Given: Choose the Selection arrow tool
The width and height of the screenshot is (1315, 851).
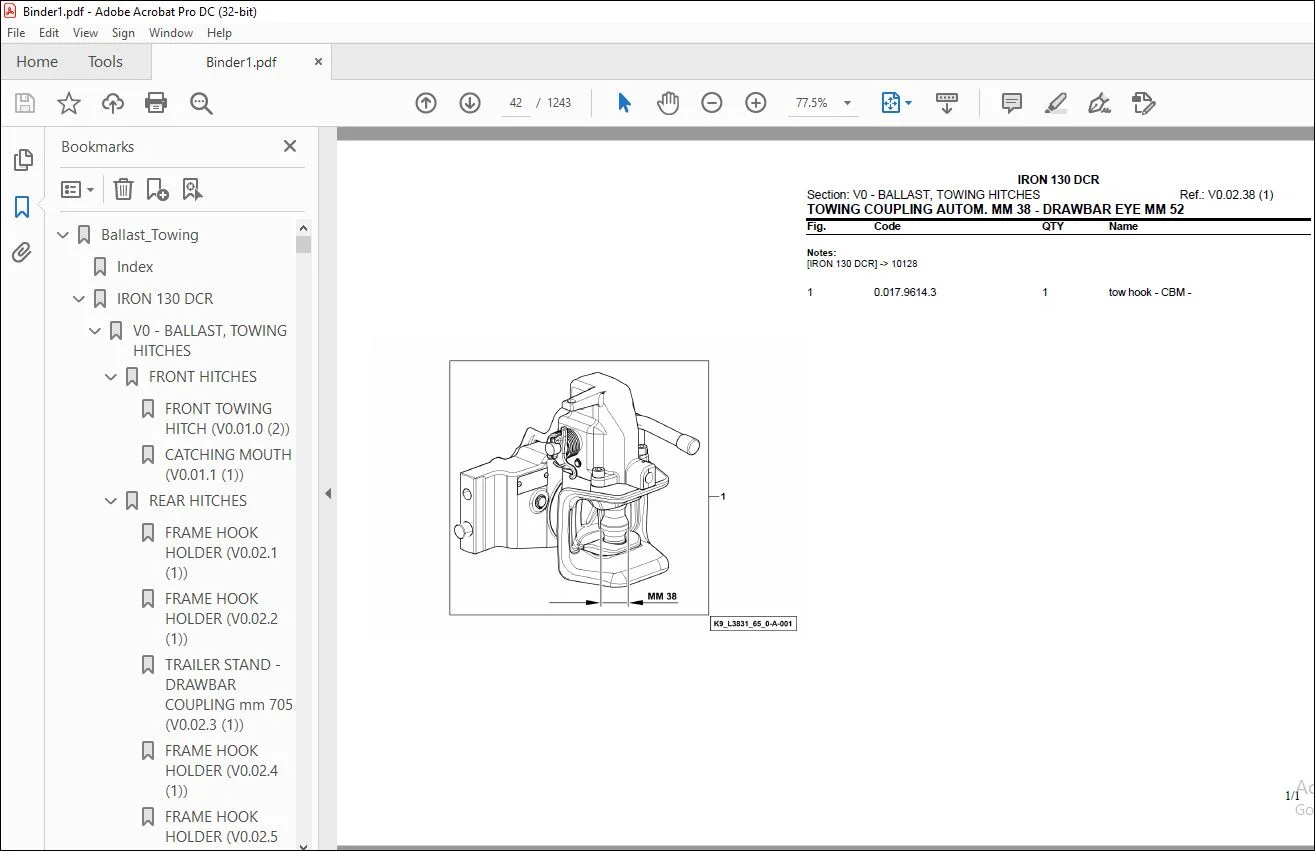Looking at the screenshot, I should tap(624, 103).
